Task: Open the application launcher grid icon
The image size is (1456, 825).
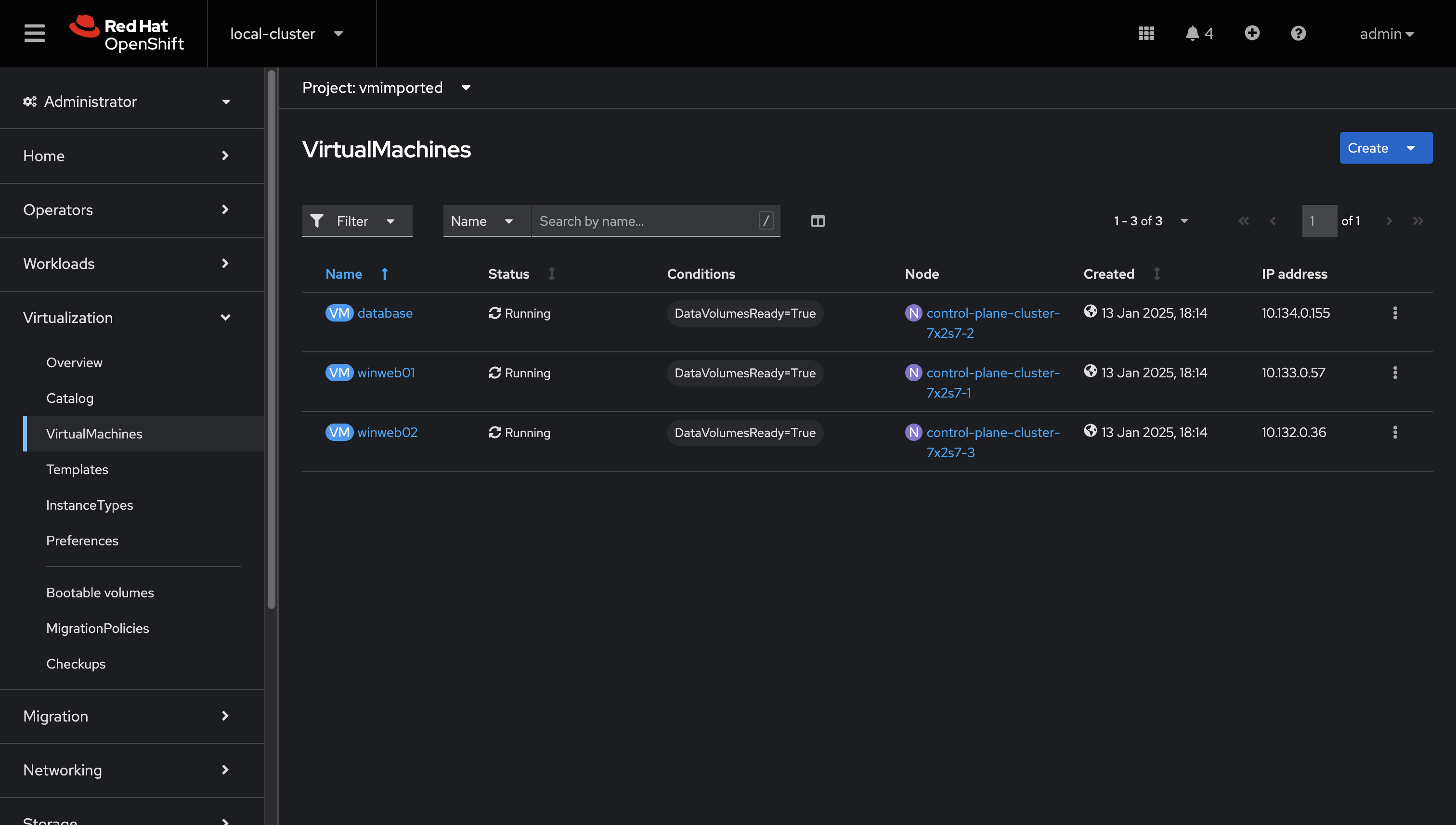Action: click(1146, 33)
